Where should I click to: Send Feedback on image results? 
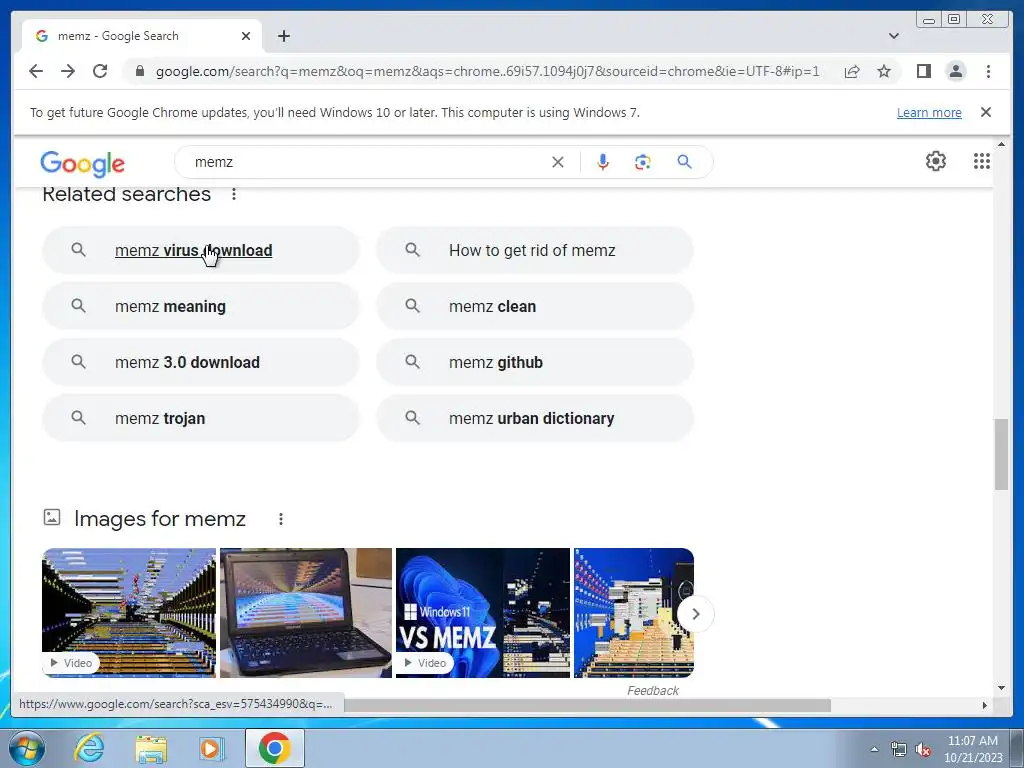(x=652, y=690)
